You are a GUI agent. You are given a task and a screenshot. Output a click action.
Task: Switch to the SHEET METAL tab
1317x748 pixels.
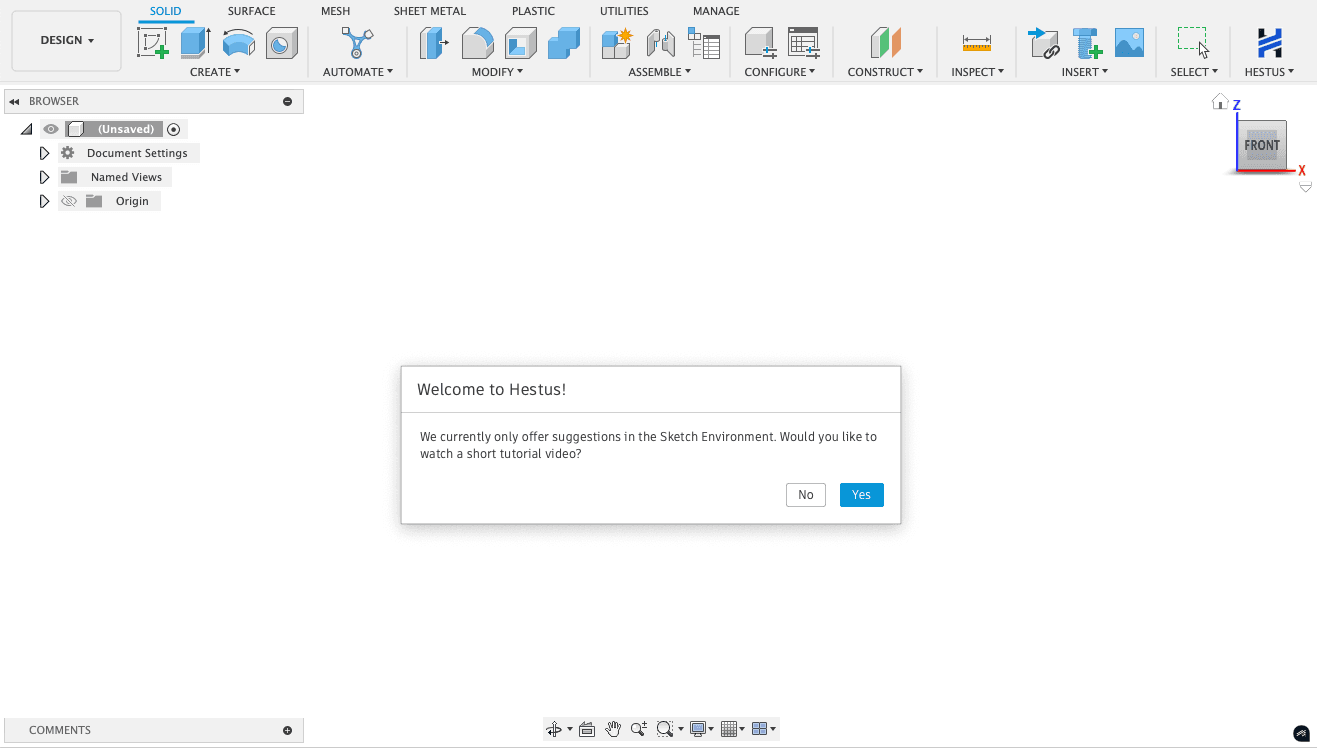[430, 11]
